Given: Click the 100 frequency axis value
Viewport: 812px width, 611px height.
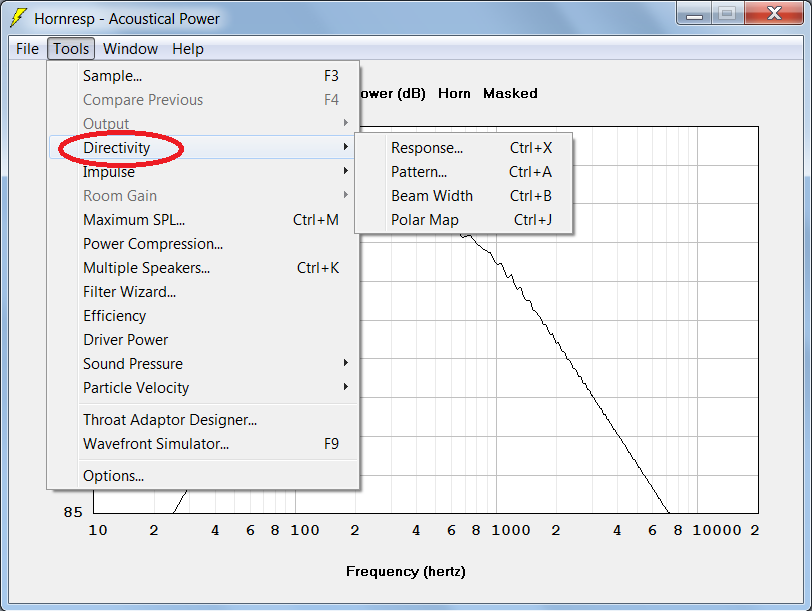Looking at the screenshot, I should pos(304,530).
